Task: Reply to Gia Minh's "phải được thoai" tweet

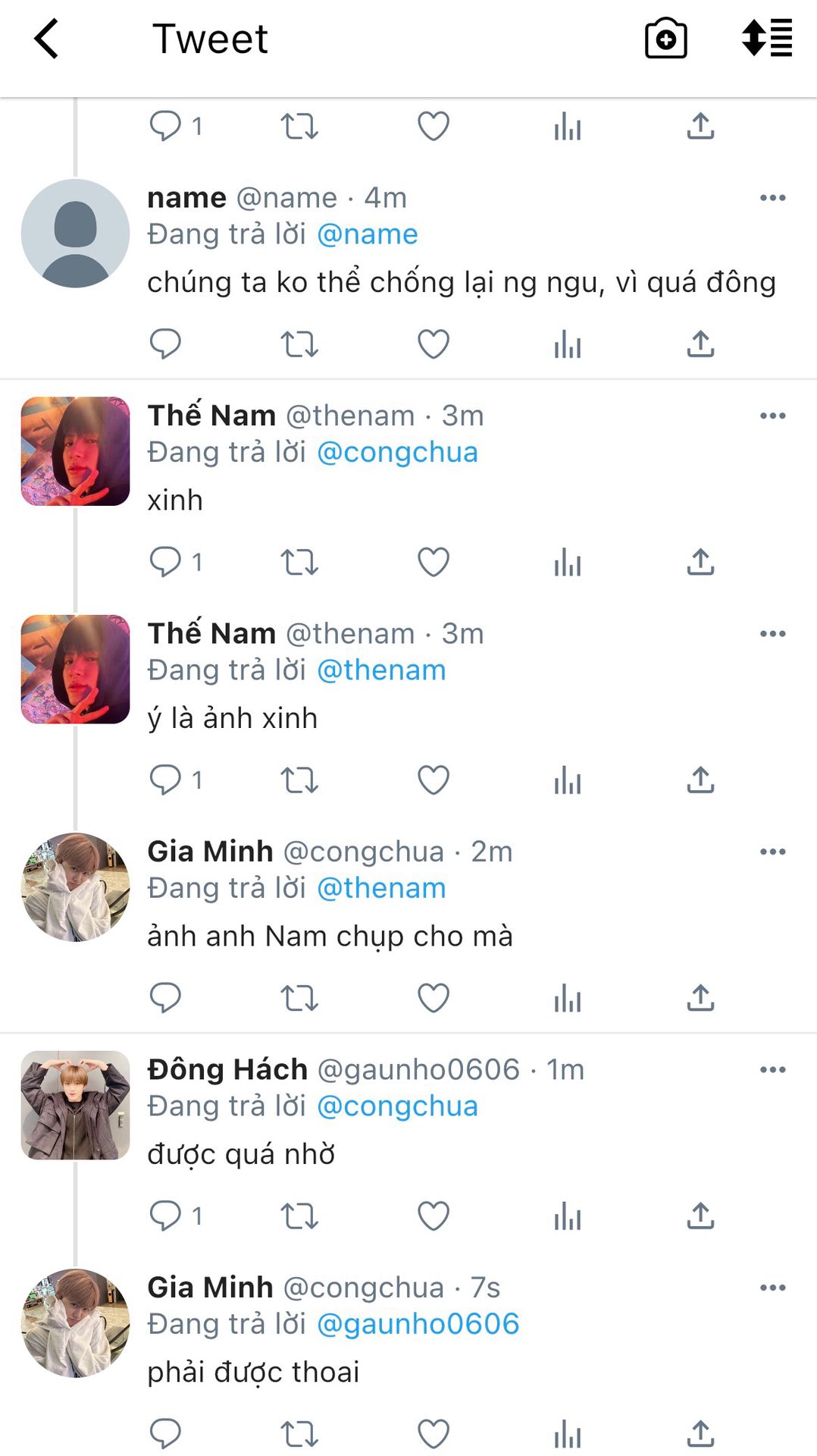Action: point(165,1433)
